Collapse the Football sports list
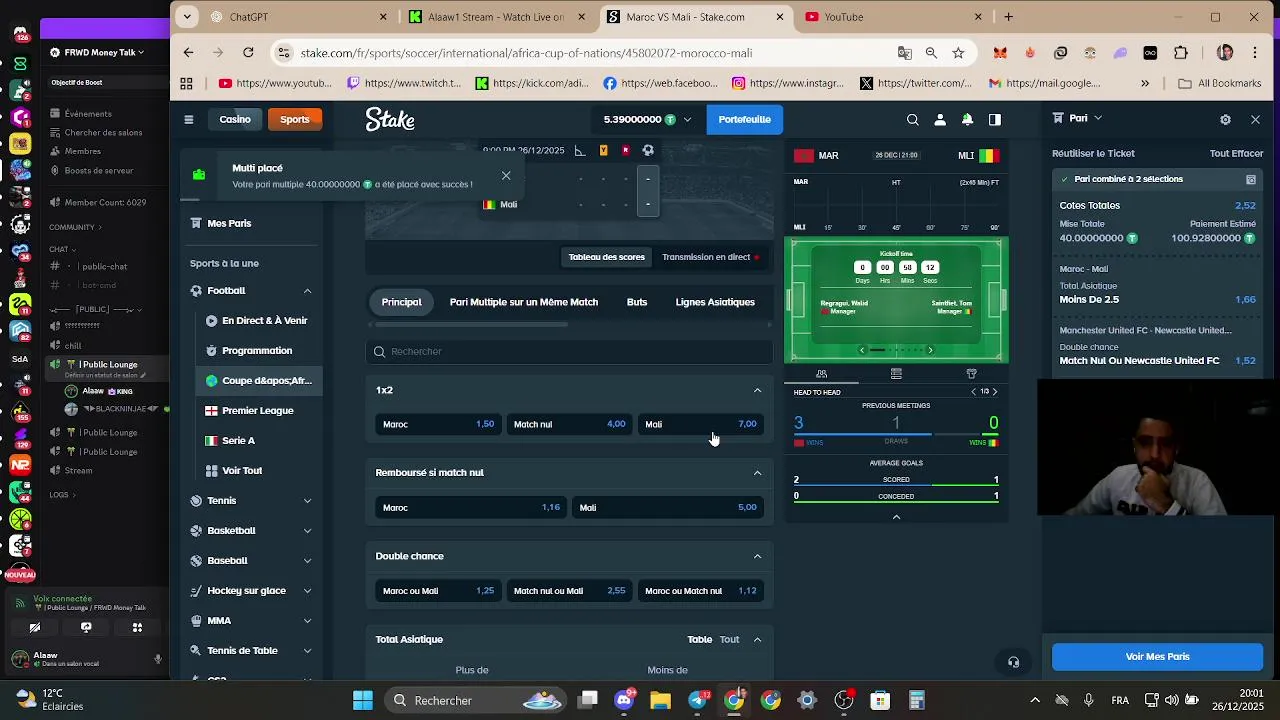The width and height of the screenshot is (1280, 720). [x=307, y=291]
